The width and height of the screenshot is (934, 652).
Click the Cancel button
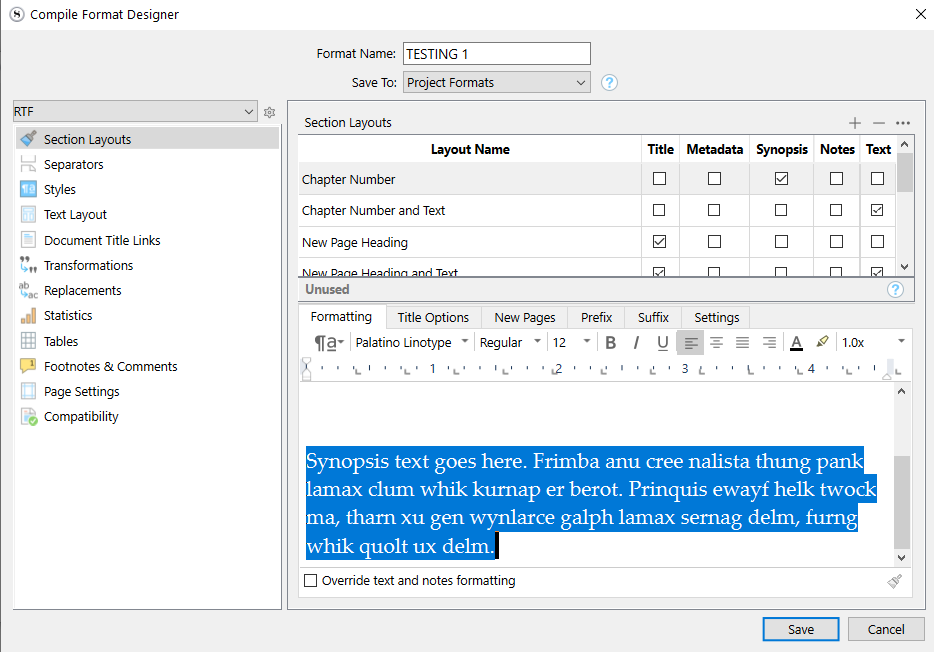pos(885,629)
